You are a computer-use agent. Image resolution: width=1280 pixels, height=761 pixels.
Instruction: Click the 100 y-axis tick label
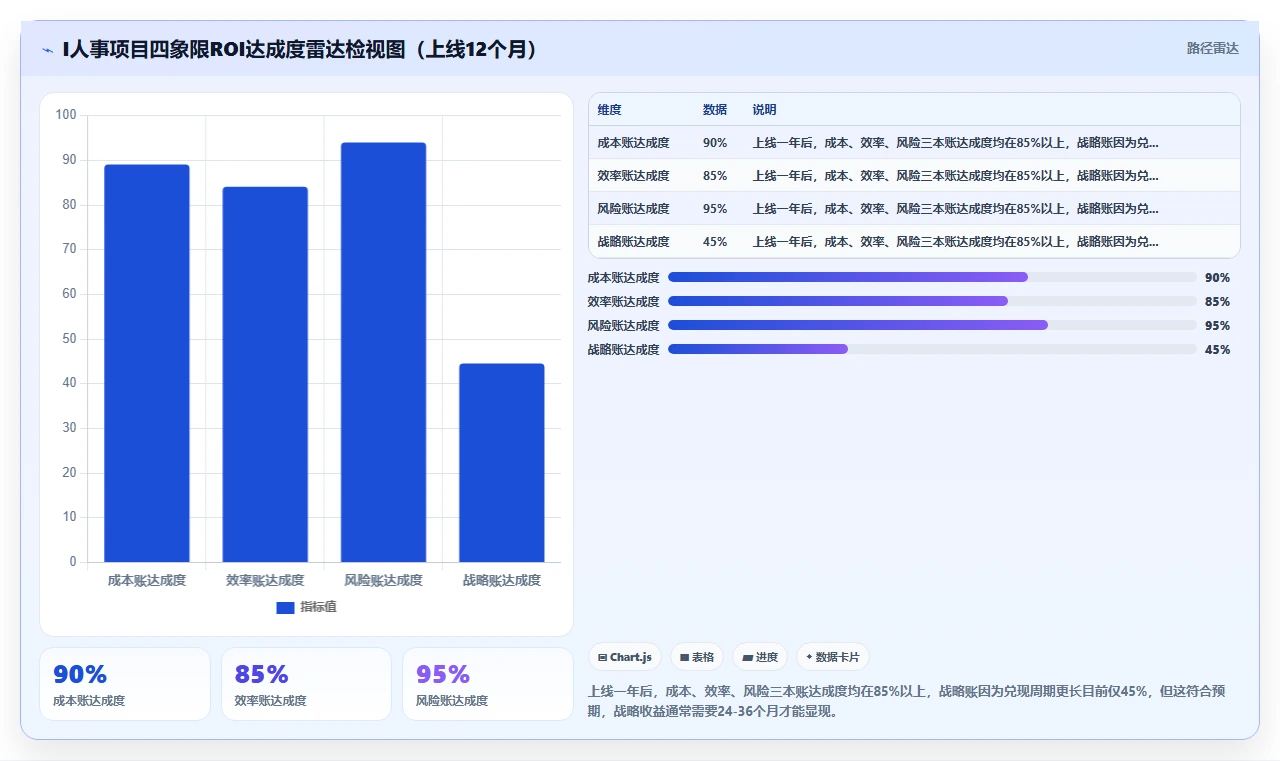pyautogui.click(x=66, y=115)
